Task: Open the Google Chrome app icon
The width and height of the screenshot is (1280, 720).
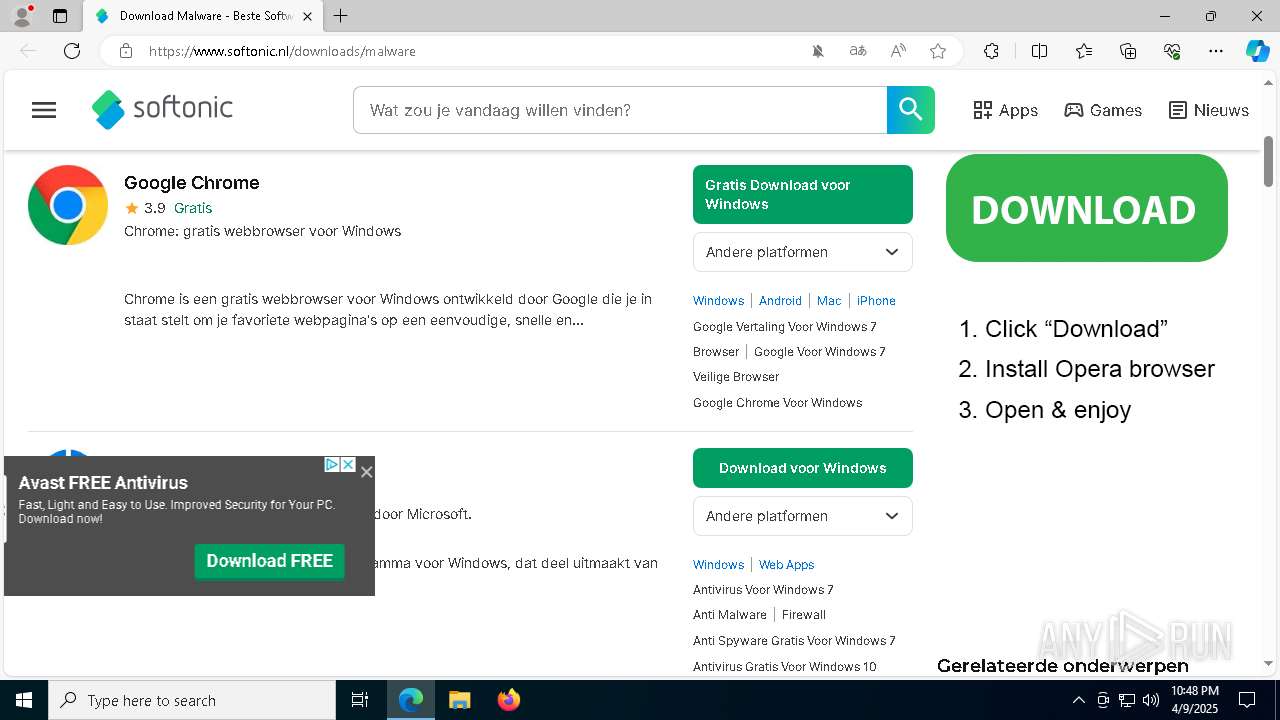Action: [x=68, y=205]
